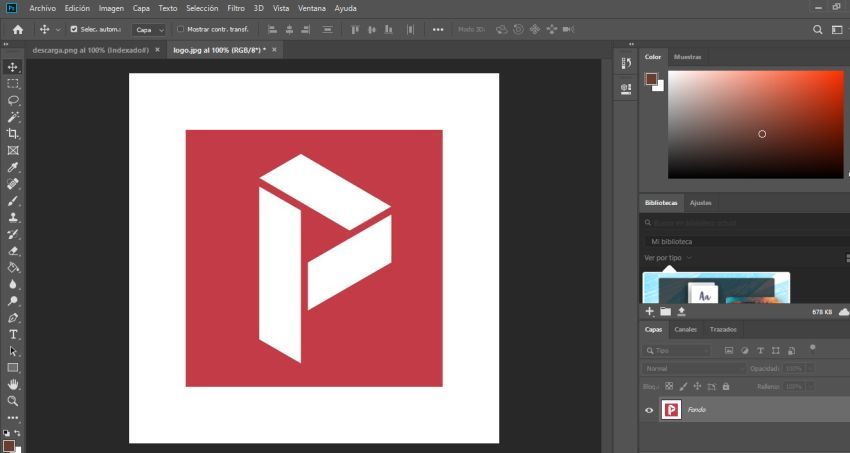Open the Opacidad value dropdown
The image size is (850, 453).
pyautogui.click(x=810, y=368)
